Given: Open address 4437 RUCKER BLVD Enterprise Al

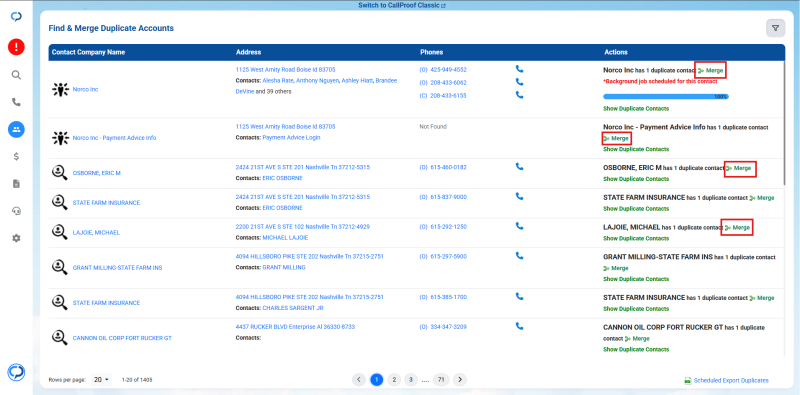Looking at the screenshot, I should (x=295, y=327).
